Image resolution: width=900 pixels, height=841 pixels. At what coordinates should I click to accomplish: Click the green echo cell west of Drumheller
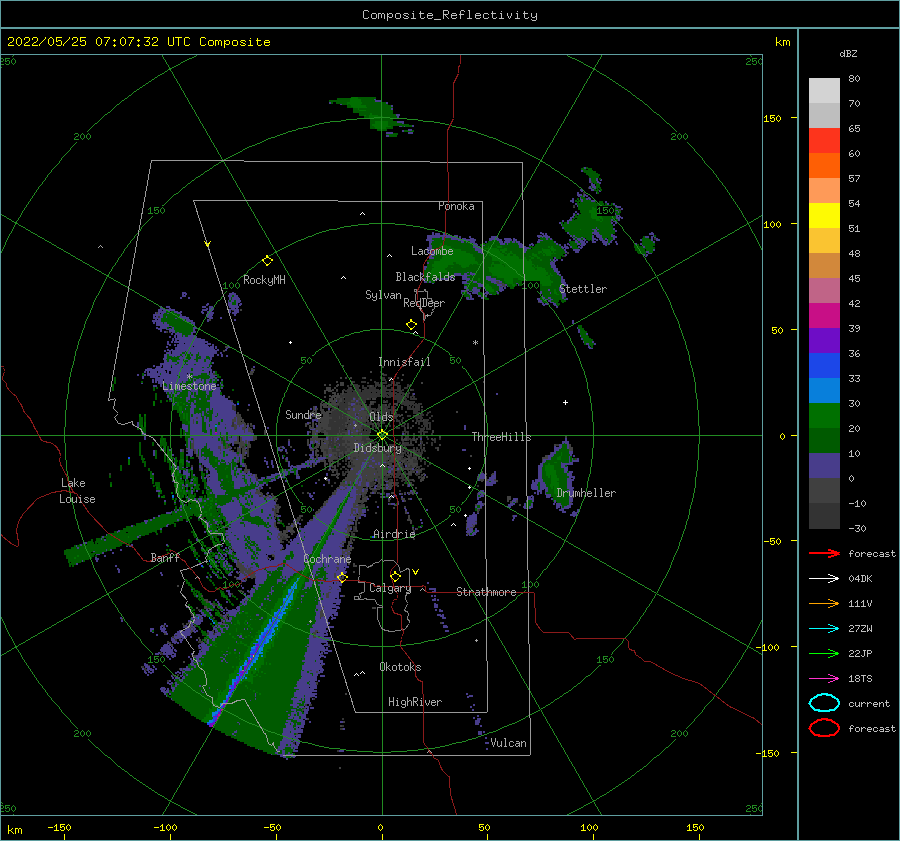pyautogui.click(x=556, y=474)
